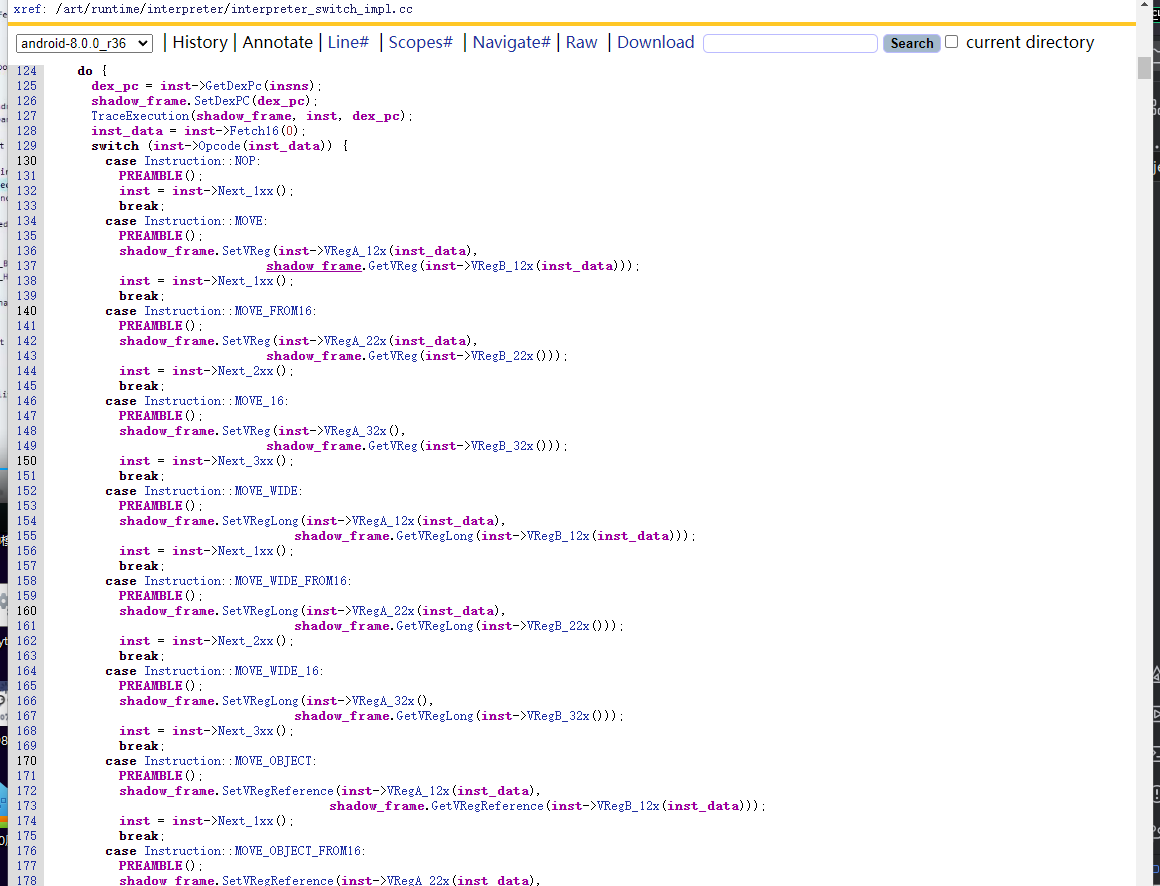The width and height of the screenshot is (1160, 886).
Task: Toggle the Scopes# option
Action: click(420, 42)
